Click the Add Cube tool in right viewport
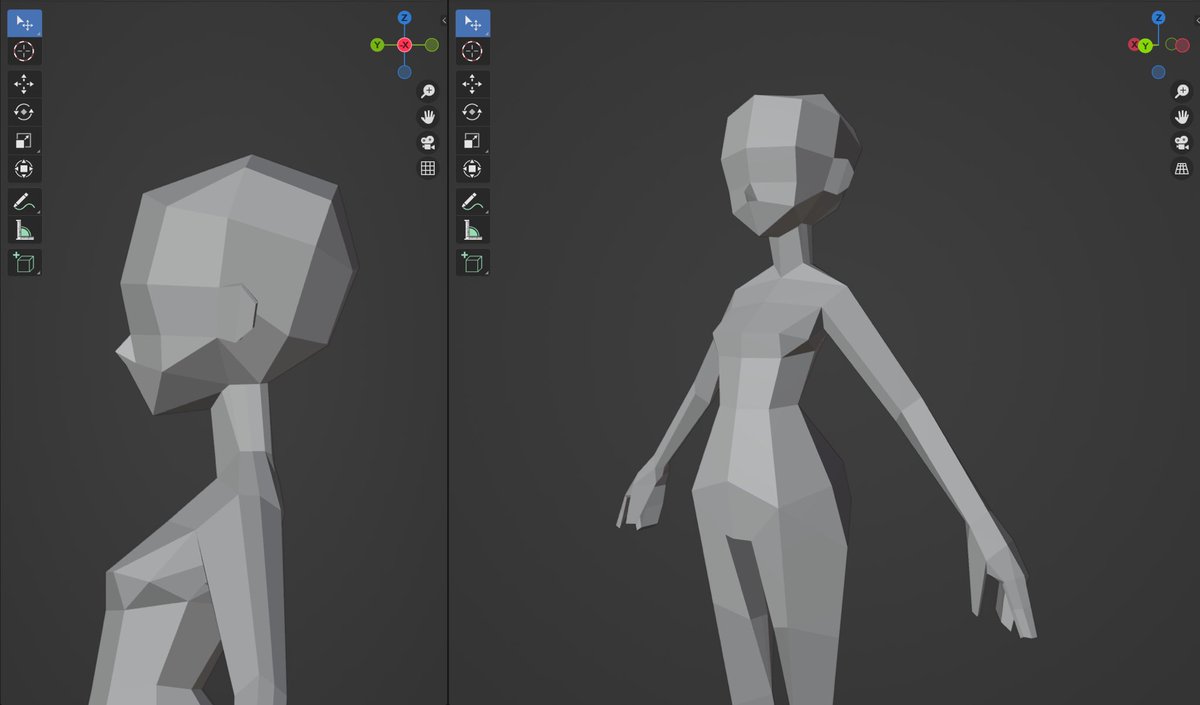The width and height of the screenshot is (1200, 705). click(x=472, y=263)
